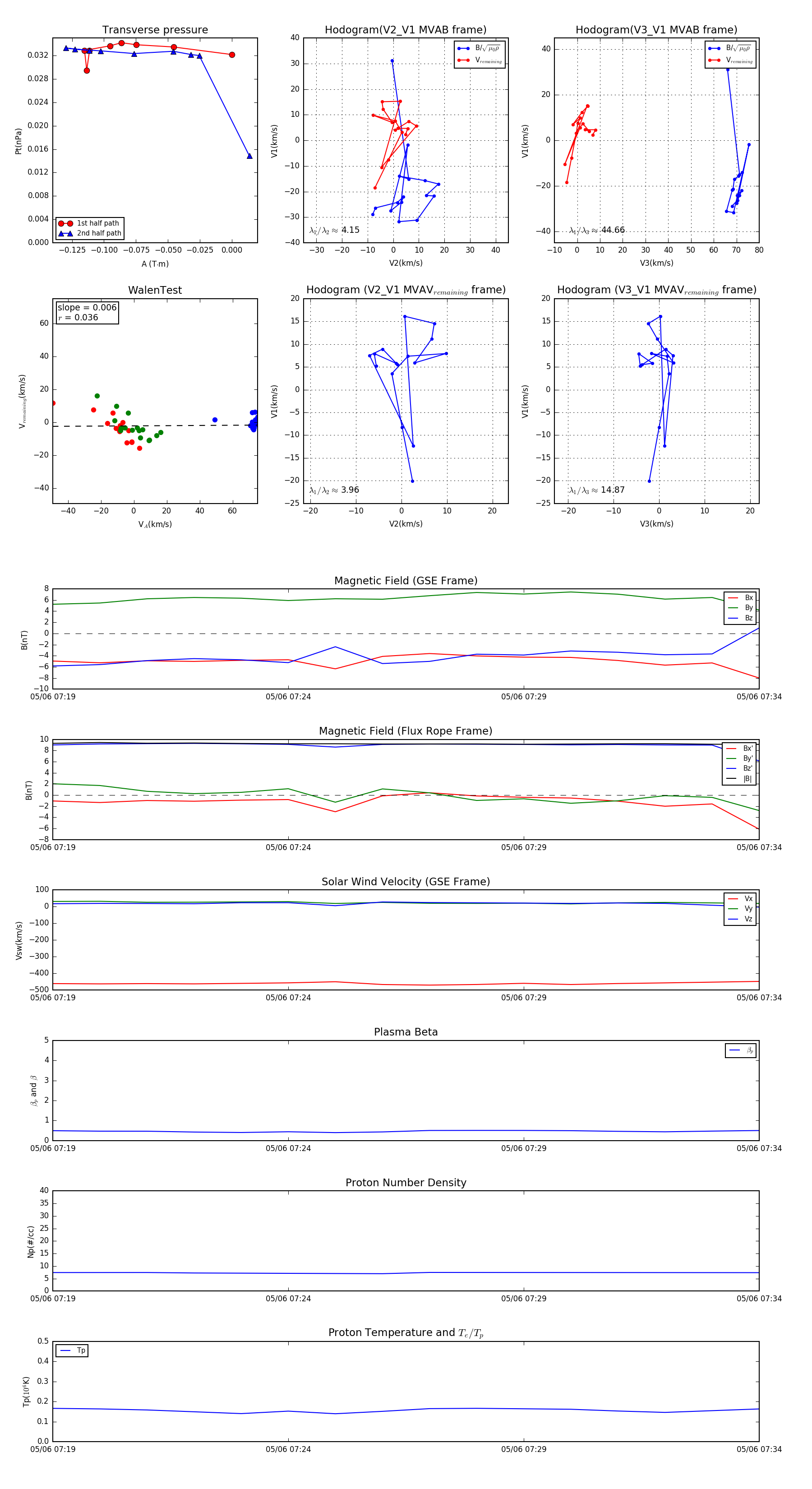Screen dimensions: 812x1489
Task: Click the eigenvalue ratio label 44.66
Action: point(596,230)
